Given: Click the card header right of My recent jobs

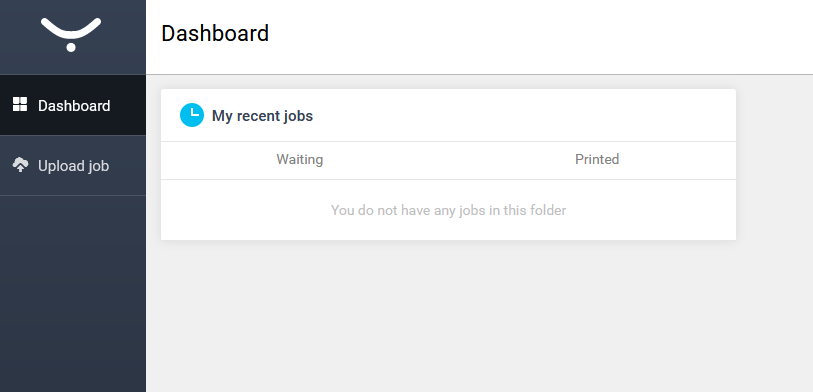Looking at the screenshot, I should tap(524, 115).
